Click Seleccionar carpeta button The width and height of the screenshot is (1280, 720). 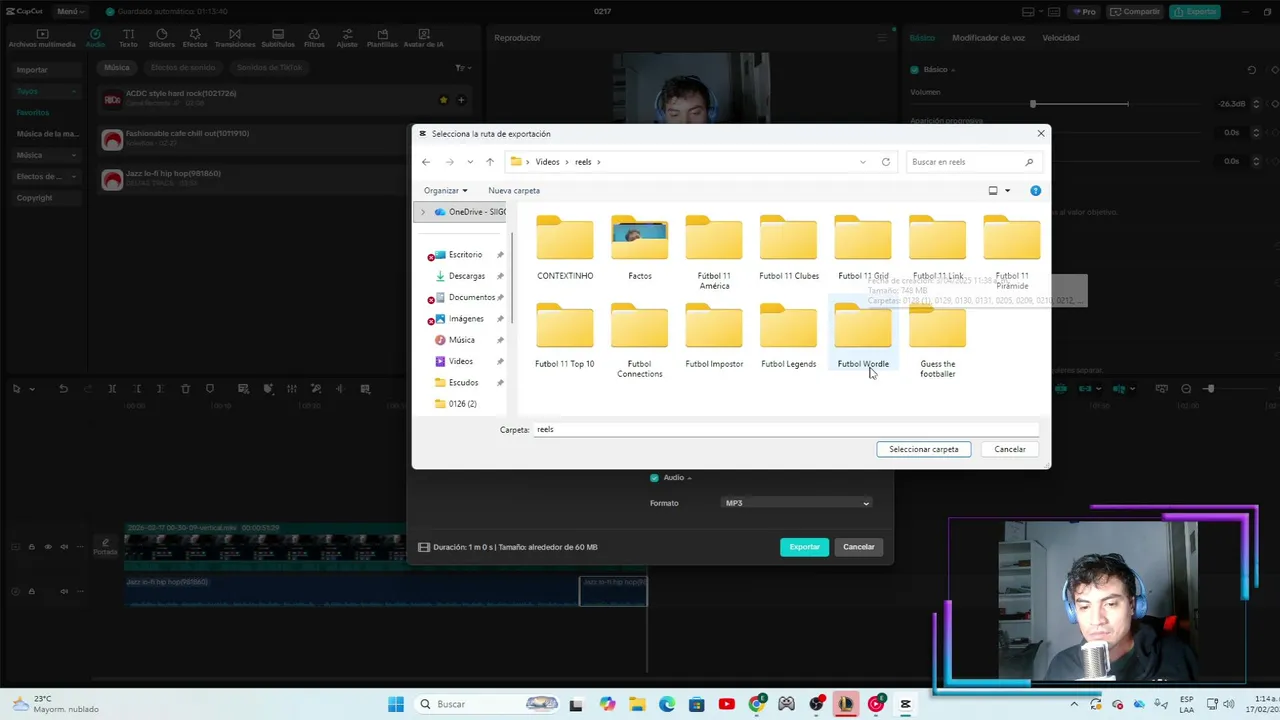924,449
